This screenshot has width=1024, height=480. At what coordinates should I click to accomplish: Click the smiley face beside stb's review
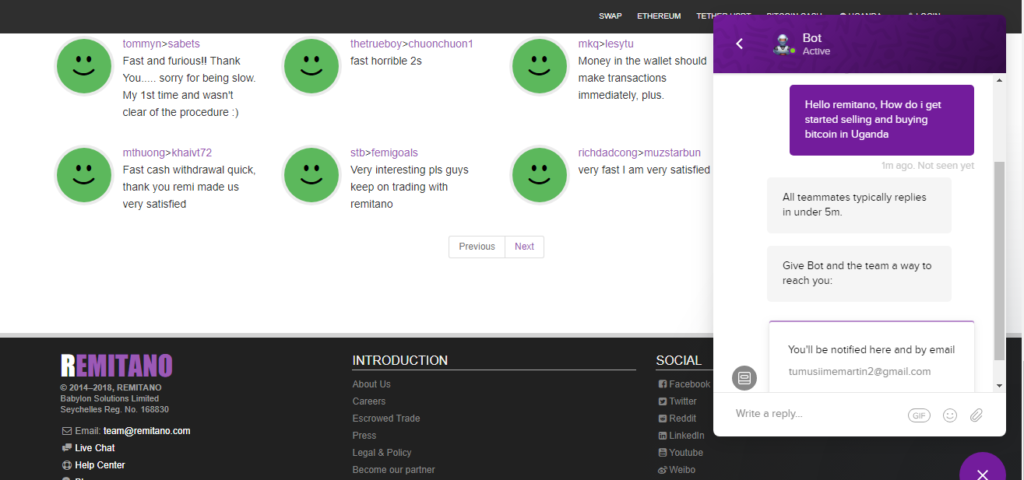[x=311, y=175]
